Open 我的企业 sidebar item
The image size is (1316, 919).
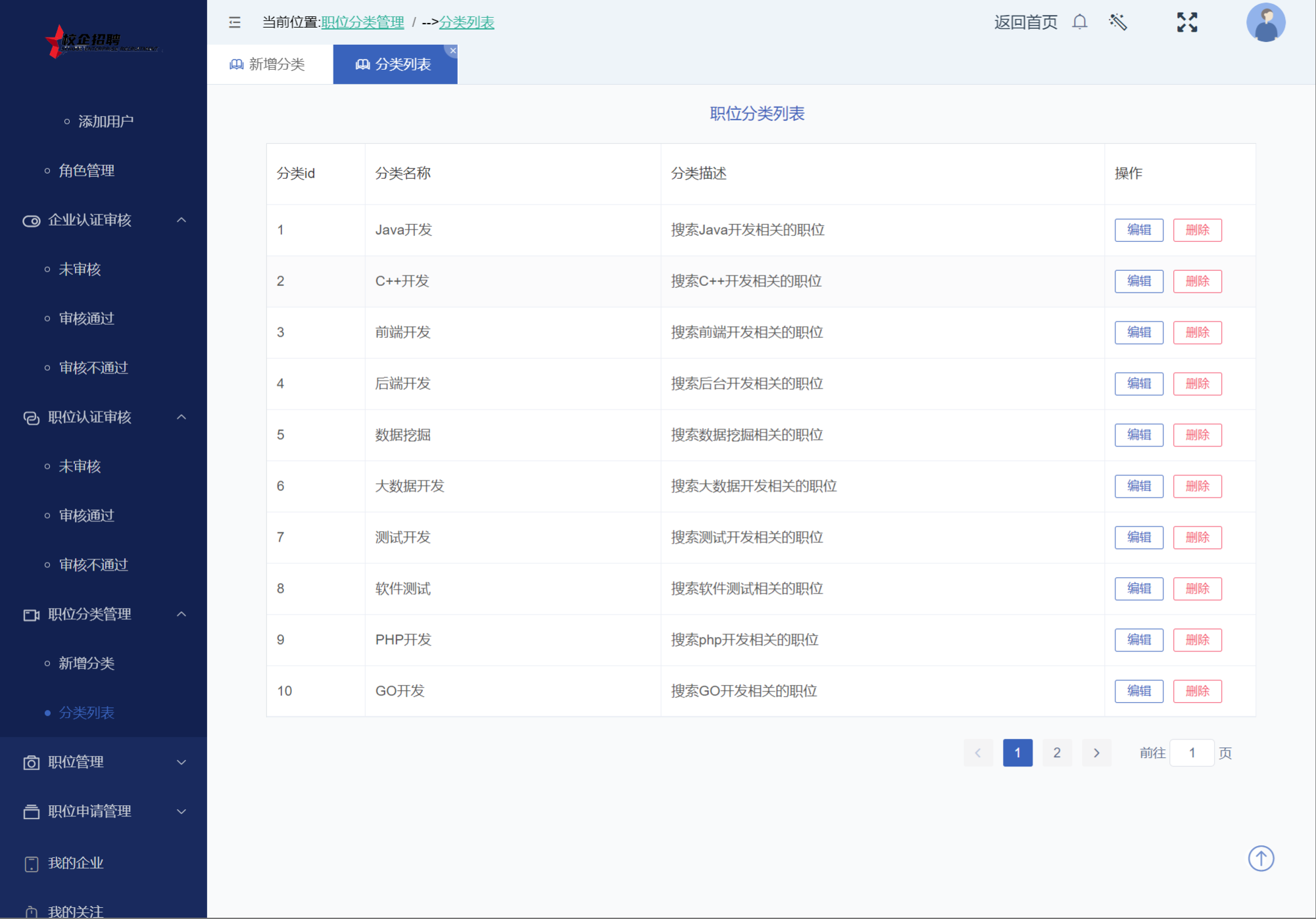(x=76, y=863)
